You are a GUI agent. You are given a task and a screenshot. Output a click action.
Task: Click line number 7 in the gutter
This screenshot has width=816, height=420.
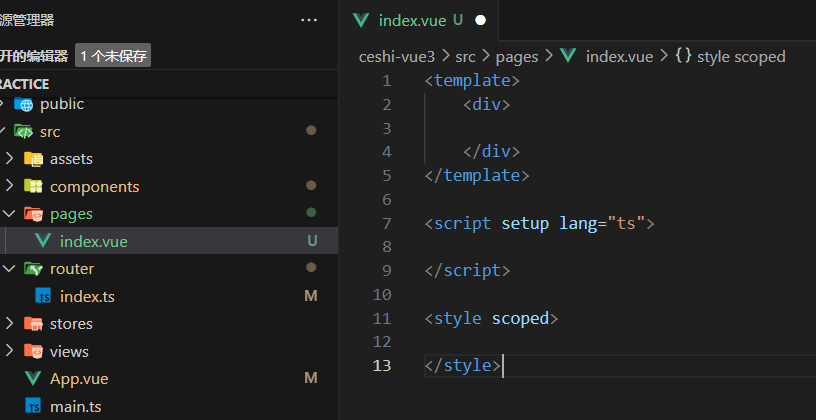(386, 223)
